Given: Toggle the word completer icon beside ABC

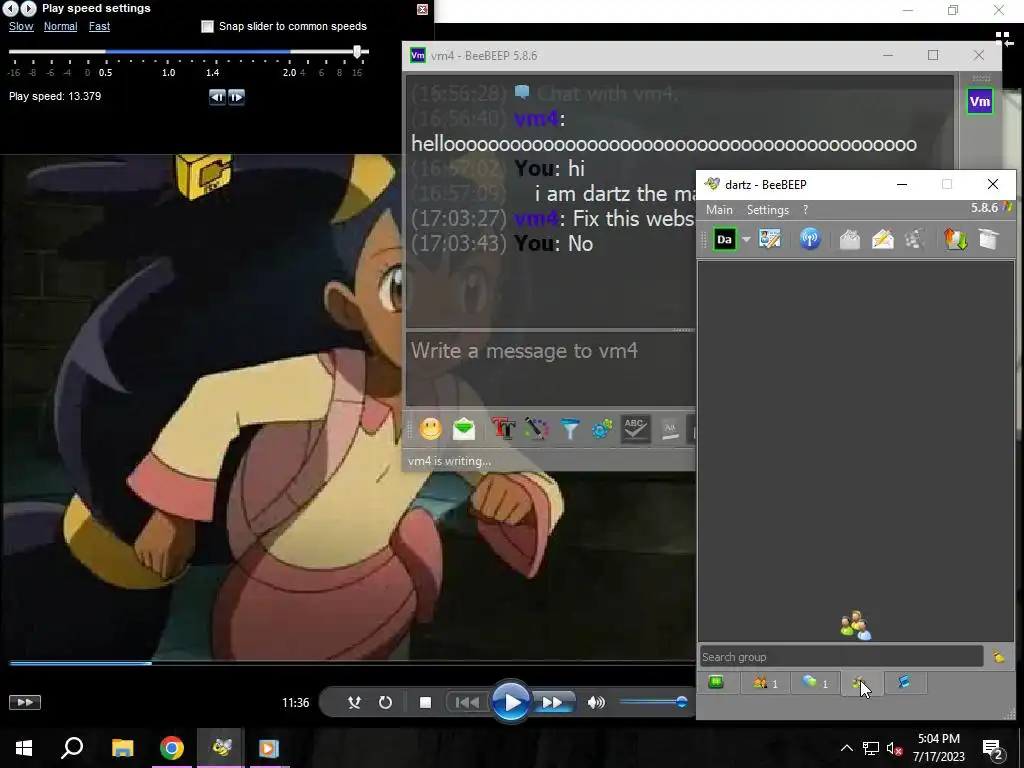Looking at the screenshot, I should 669,429.
